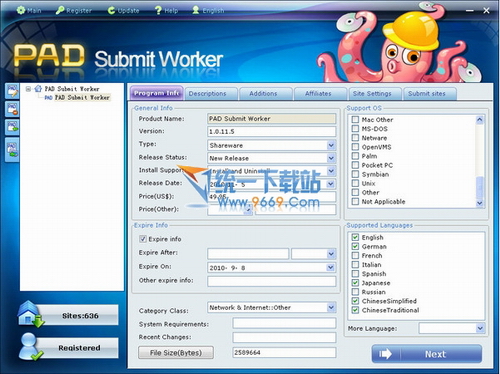The height and width of the screenshot is (374, 500).
Task: Click Support OS list scroll down arrow
Action: [480, 203]
